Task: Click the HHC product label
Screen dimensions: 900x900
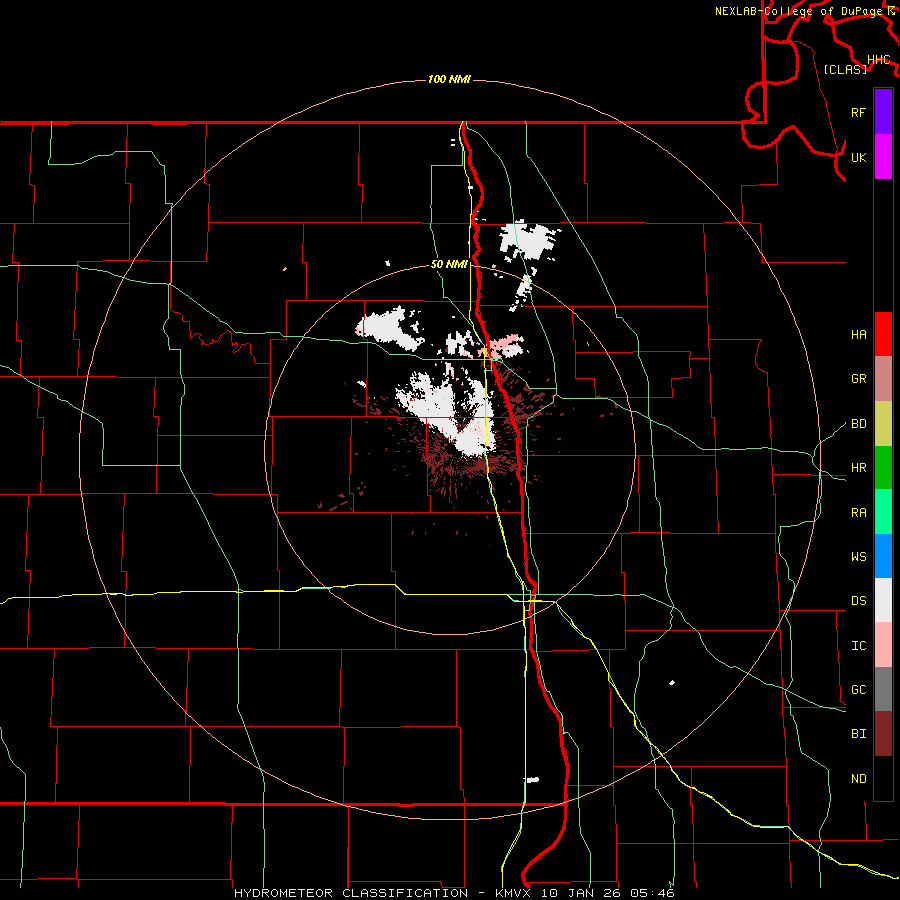Action: [879, 60]
